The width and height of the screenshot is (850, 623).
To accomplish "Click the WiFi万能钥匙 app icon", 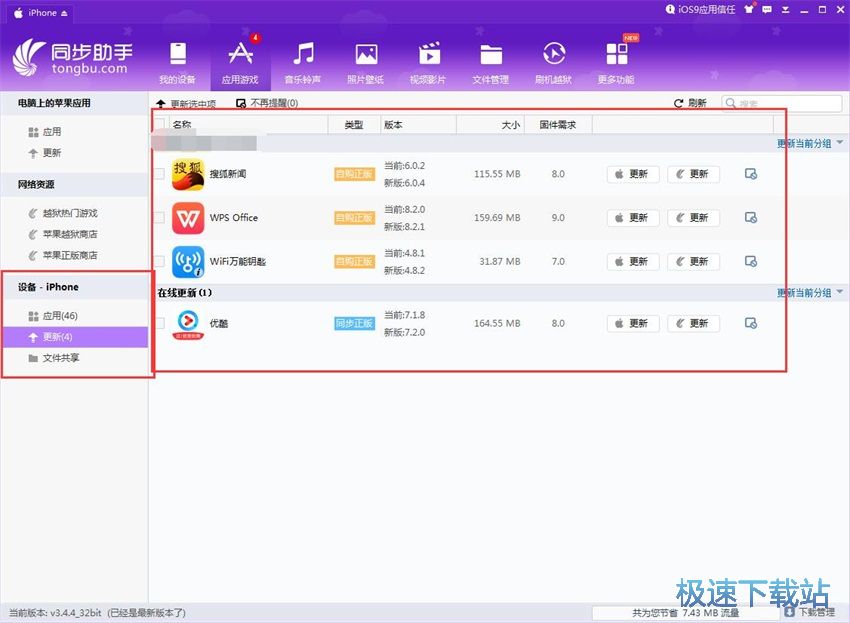I will [188, 261].
